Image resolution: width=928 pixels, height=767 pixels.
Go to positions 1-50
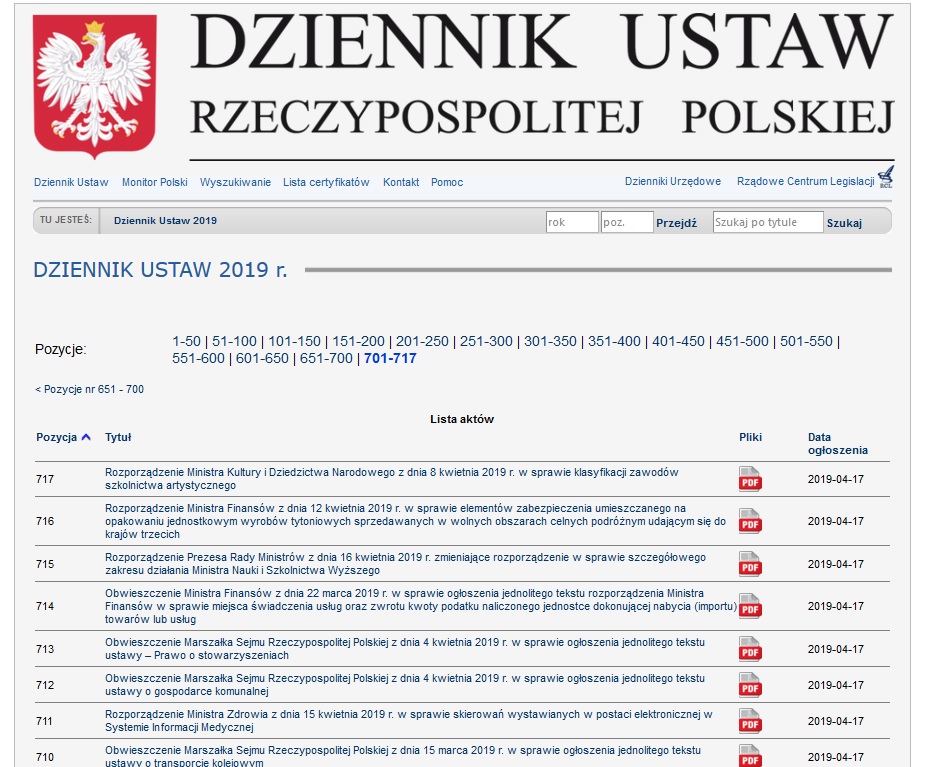[186, 341]
